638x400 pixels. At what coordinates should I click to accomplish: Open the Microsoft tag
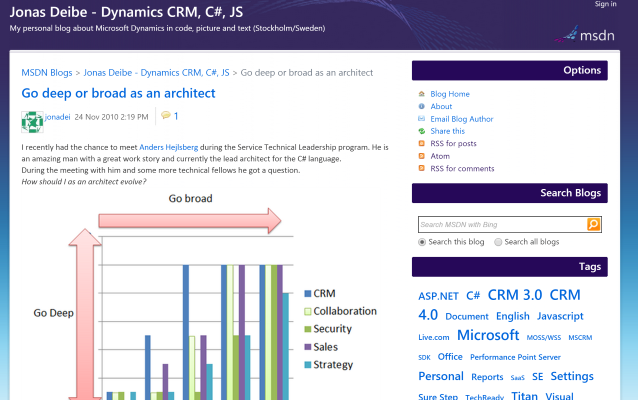coord(488,335)
